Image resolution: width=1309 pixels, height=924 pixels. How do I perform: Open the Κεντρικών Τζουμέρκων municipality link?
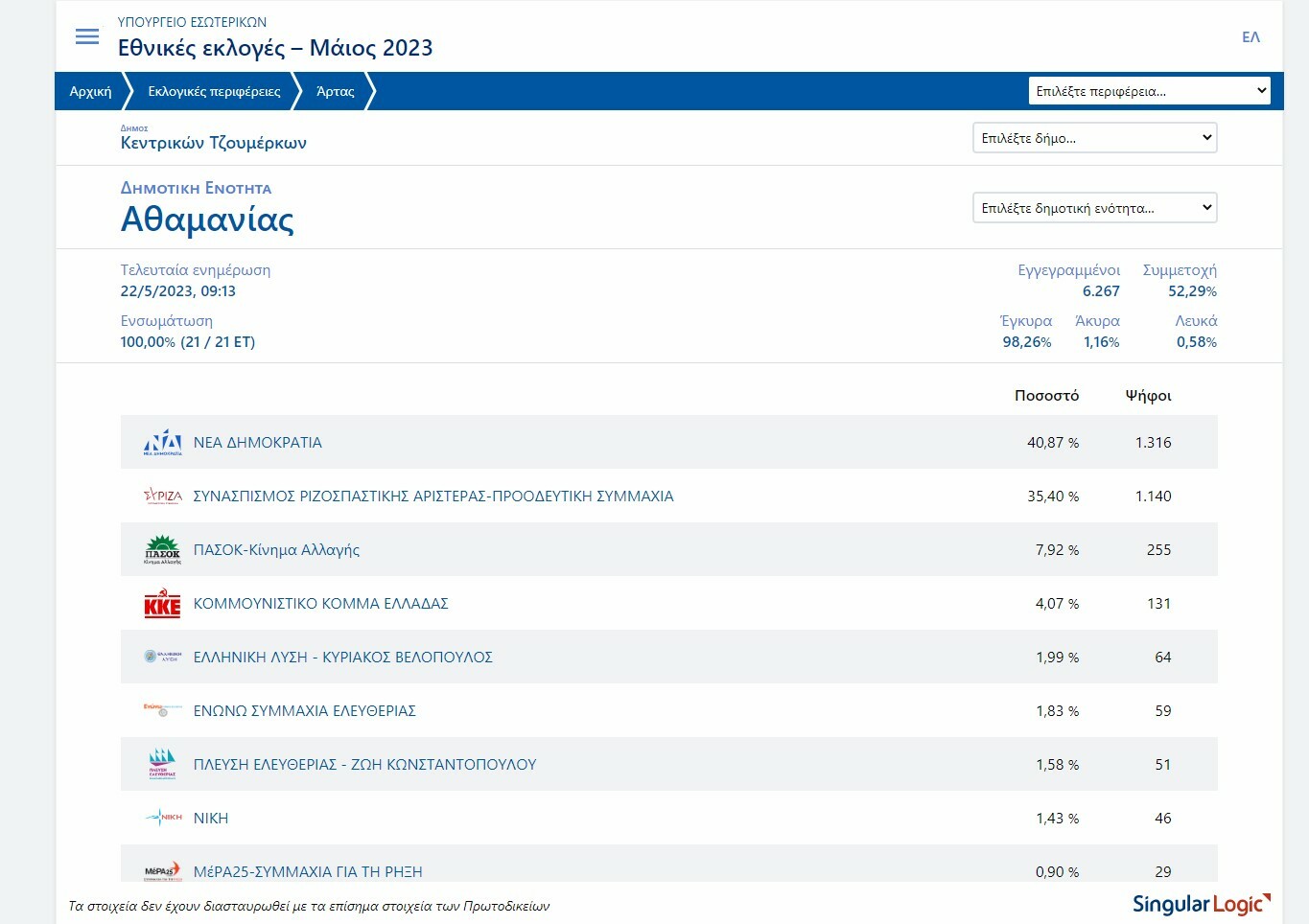pos(213,143)
